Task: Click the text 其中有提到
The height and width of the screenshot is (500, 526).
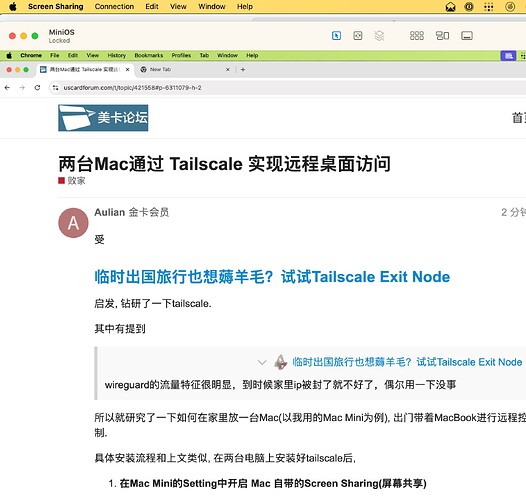Action: pyautogui.click(x=120, y=329)
